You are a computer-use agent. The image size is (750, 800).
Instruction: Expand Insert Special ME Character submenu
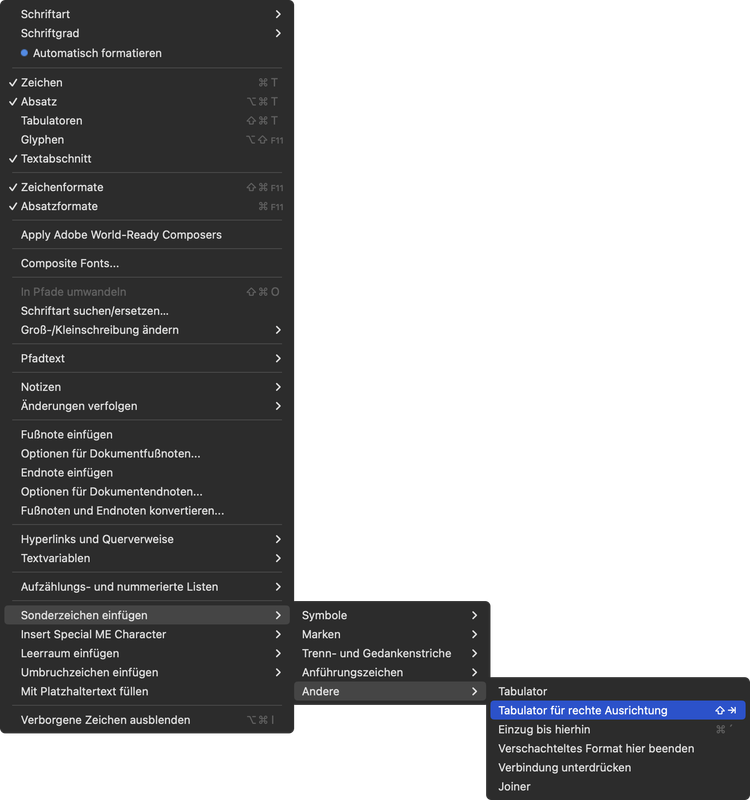click(147, 634)
